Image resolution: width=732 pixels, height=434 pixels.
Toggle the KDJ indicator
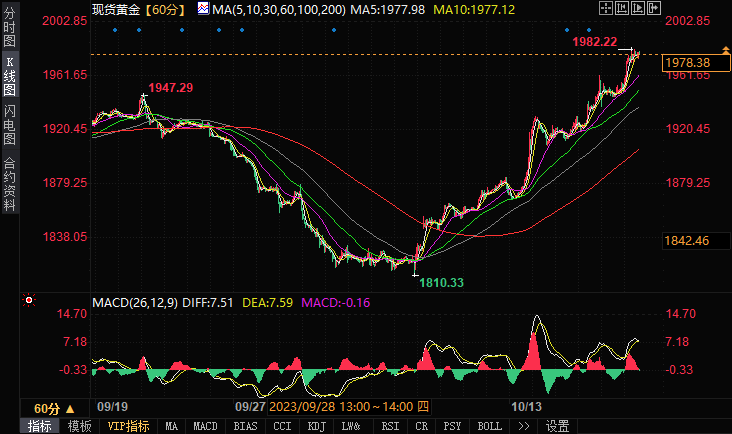(x=316, y=426)
